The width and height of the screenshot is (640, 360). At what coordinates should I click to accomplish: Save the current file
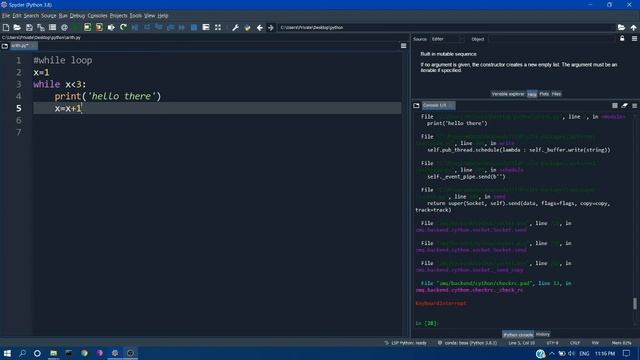(29, 27)
